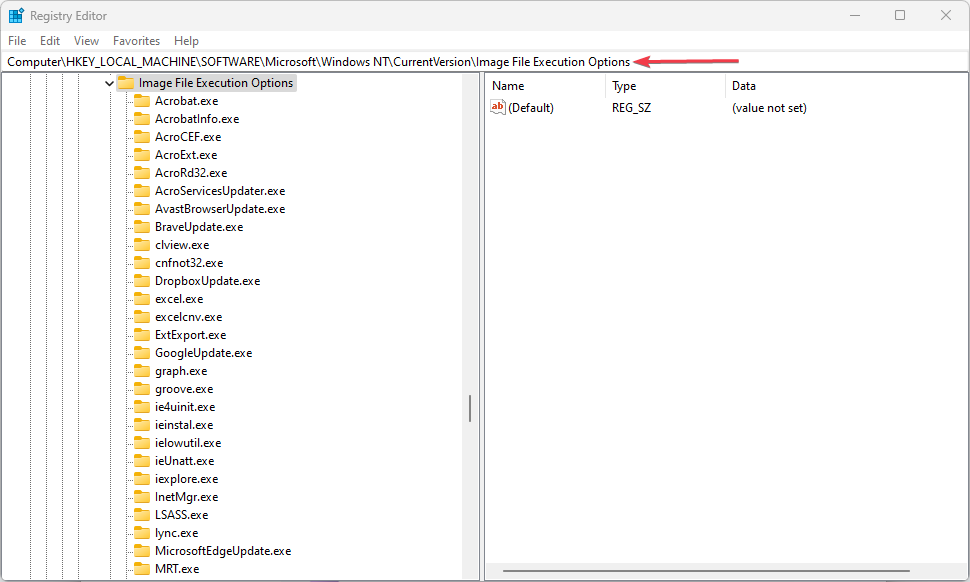Screen dimensions: 970x582
Task: Click the clview.exe folder icon
Action: pos(142,244)
